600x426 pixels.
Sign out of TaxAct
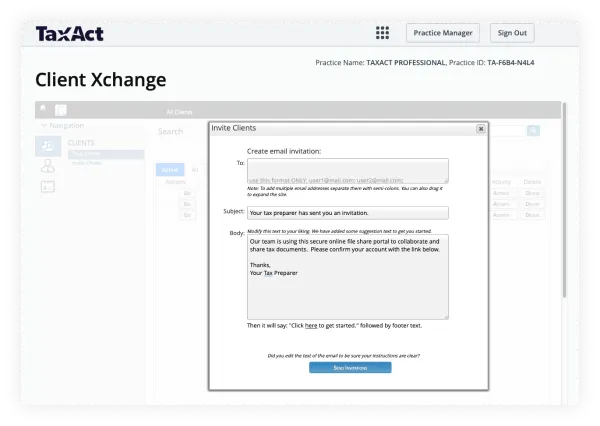tap(512, 33)
